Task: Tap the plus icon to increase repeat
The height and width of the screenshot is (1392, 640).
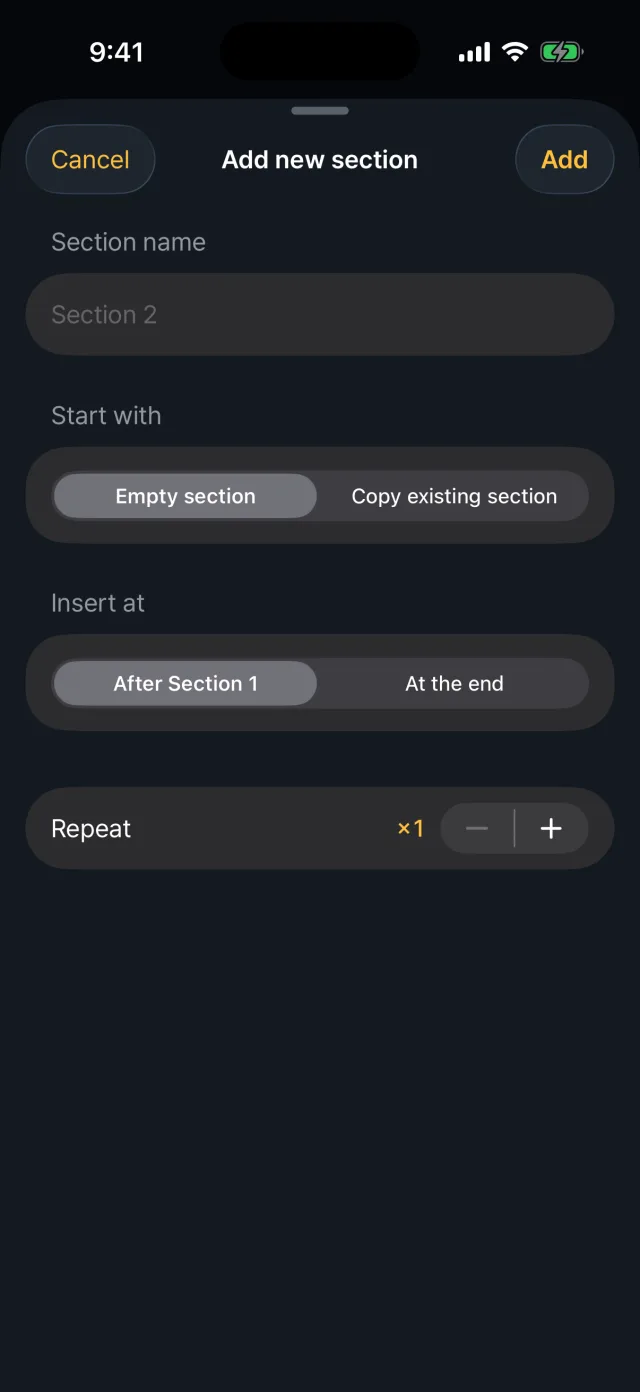Action: (x=551, y=828)
